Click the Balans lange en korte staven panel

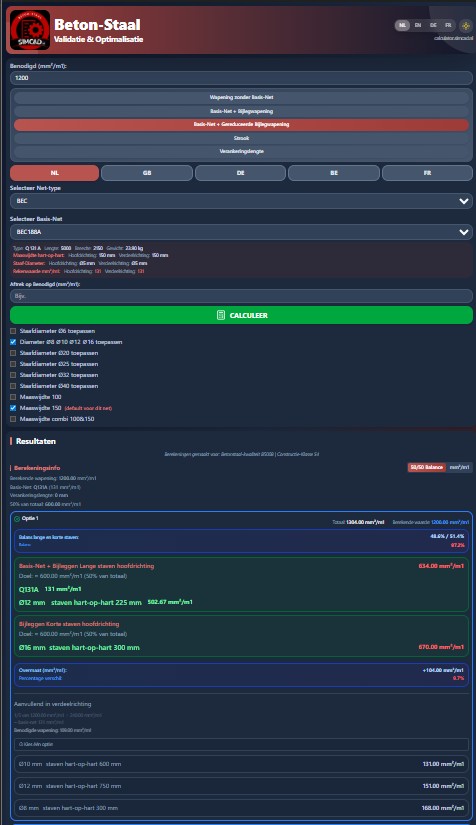coord(241,541)
